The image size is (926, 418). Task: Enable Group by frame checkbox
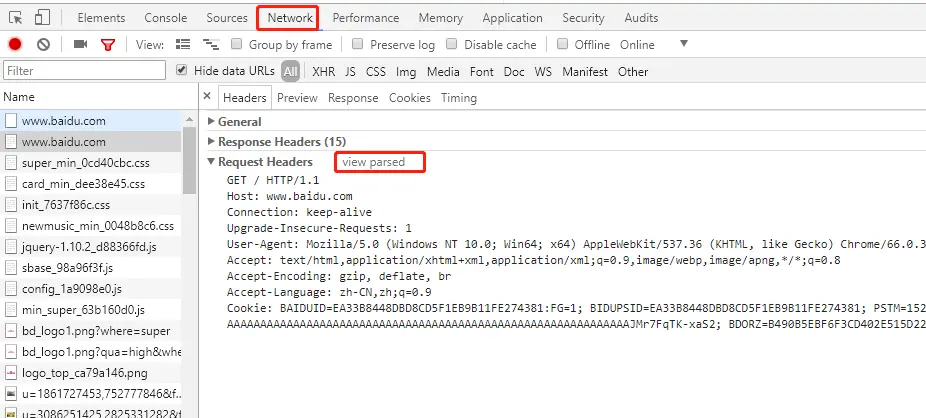click(x=237, y=44)
